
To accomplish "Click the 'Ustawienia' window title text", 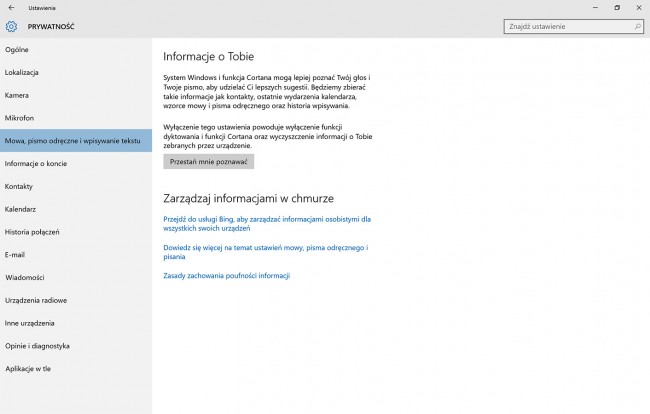I will (42, 8).
